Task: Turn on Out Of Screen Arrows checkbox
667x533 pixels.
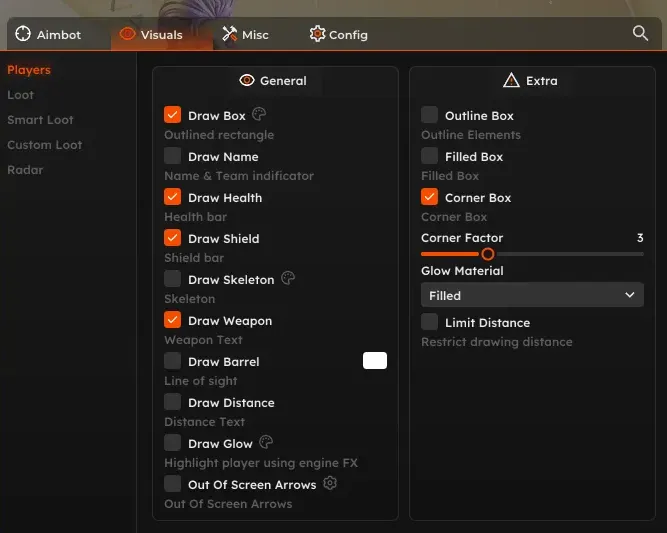Action: [x=172, y=484]
